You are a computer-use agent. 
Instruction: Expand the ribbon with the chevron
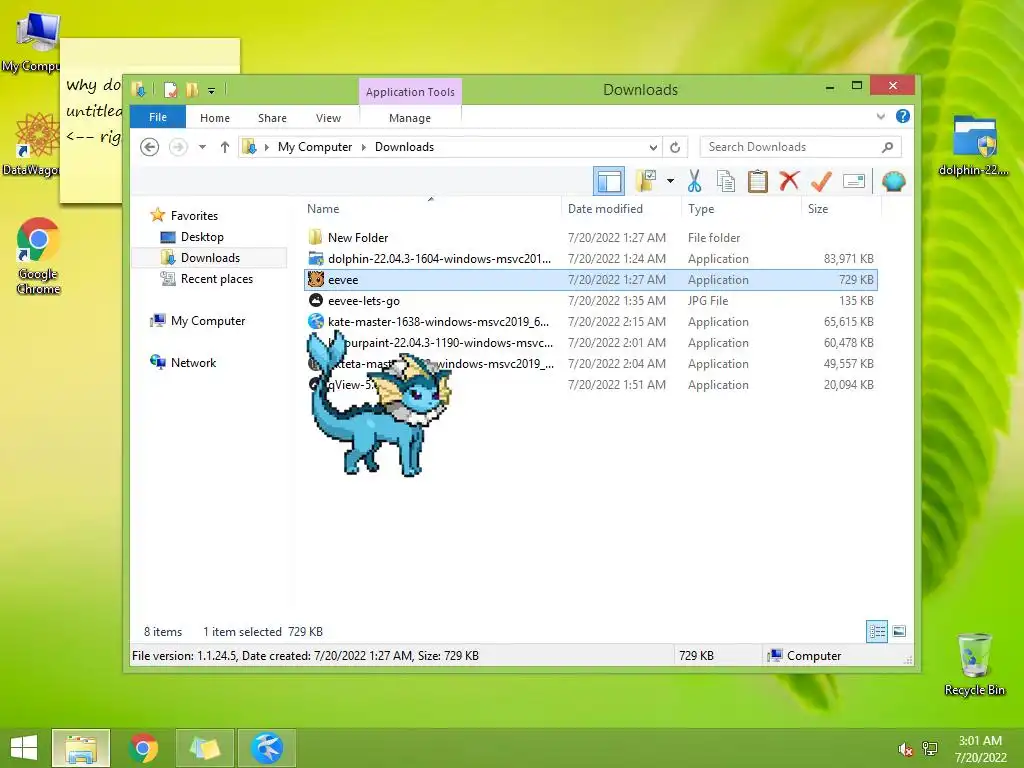point(880,116)
